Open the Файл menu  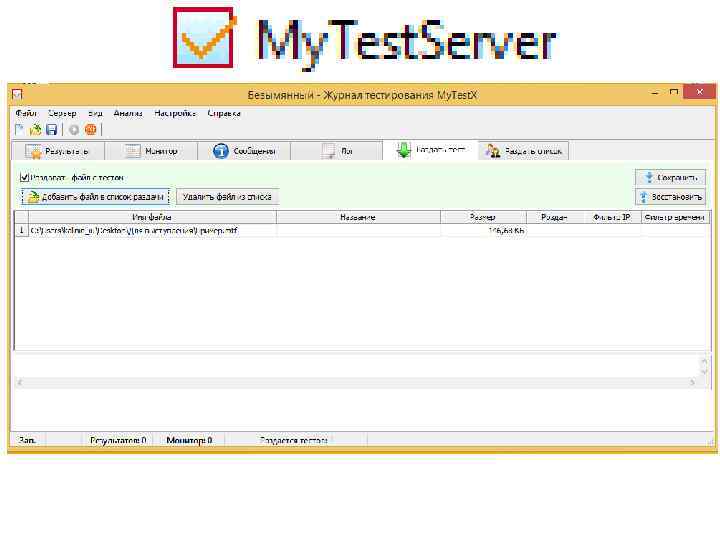pos(25,113)
